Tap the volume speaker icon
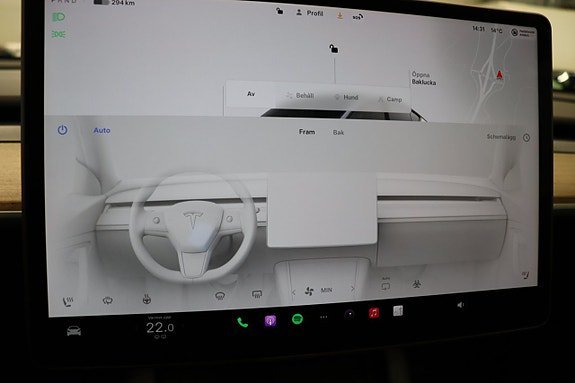The height and width of the screenshot is (383, 575). (x=461, y=305)
